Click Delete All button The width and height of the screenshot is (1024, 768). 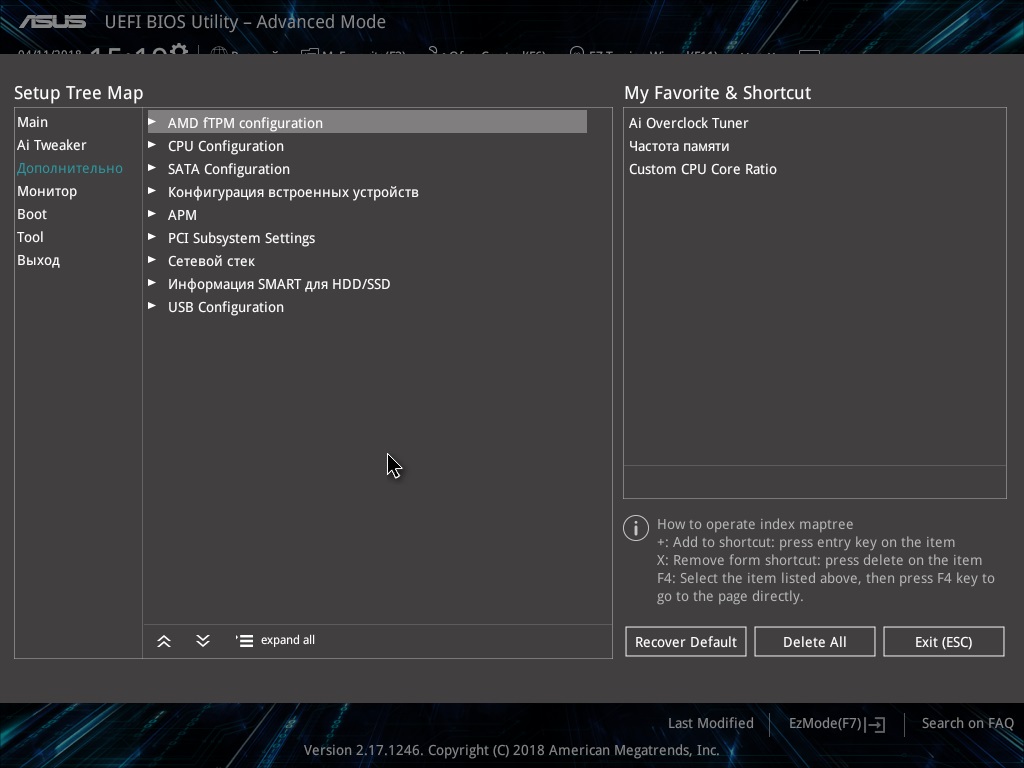(x=814, y=642)
